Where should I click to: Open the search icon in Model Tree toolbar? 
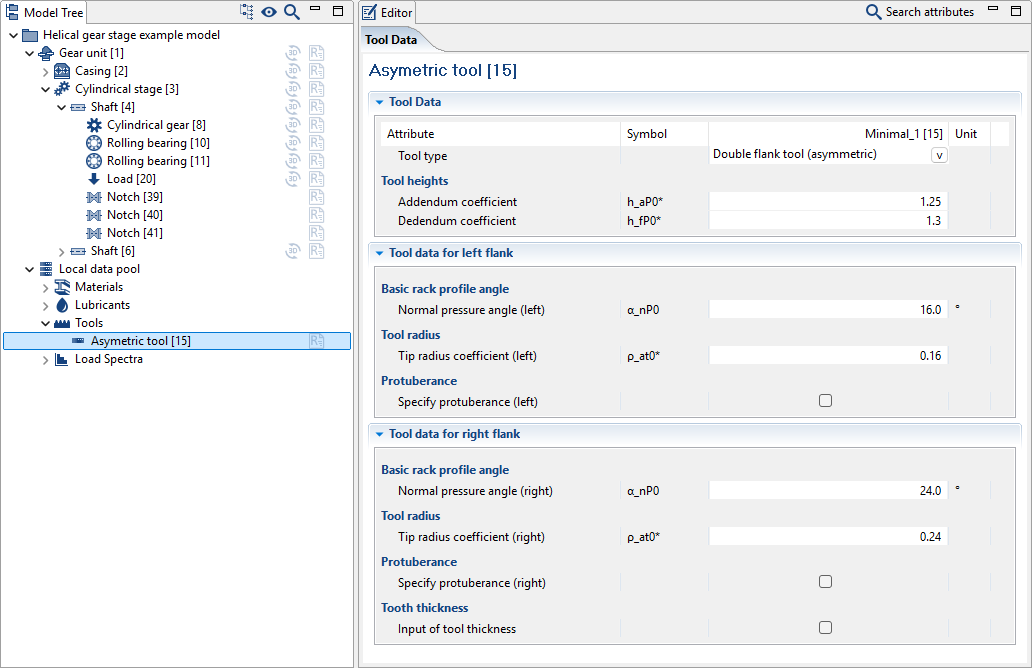click(x=290, y=12)
